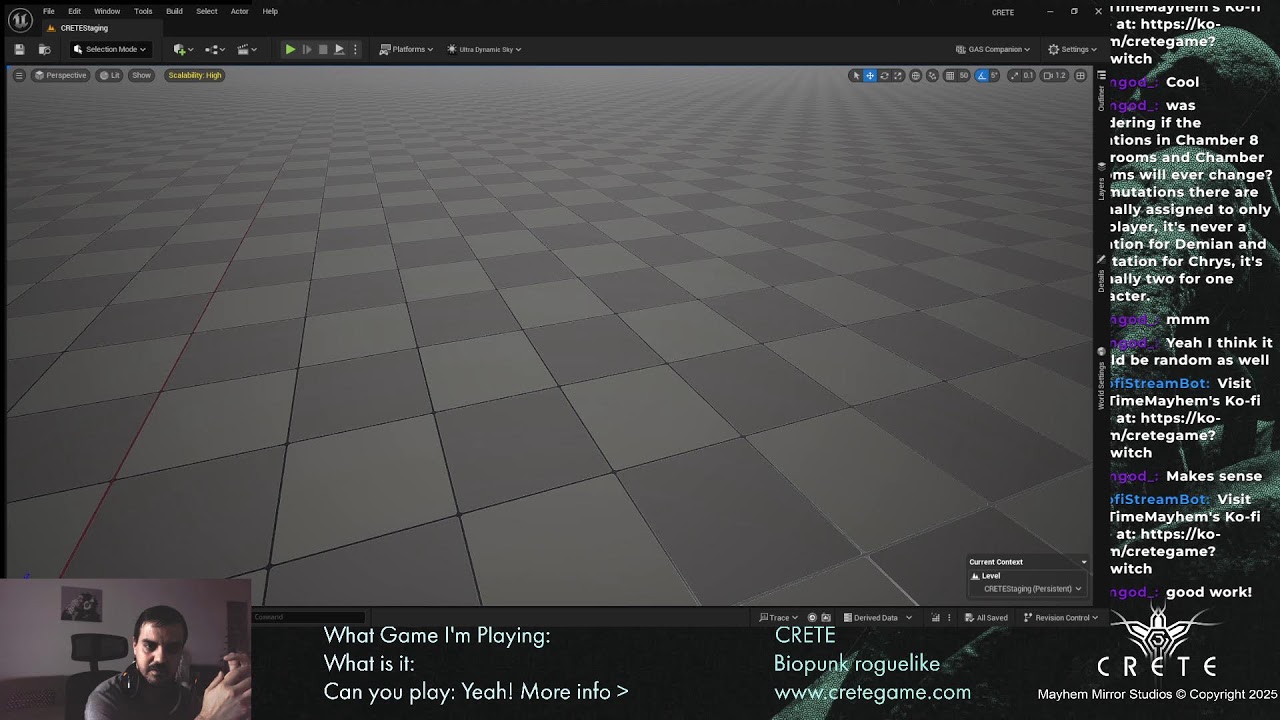
Task: Open the Layers side panel tab
Action: (1101, 182)
